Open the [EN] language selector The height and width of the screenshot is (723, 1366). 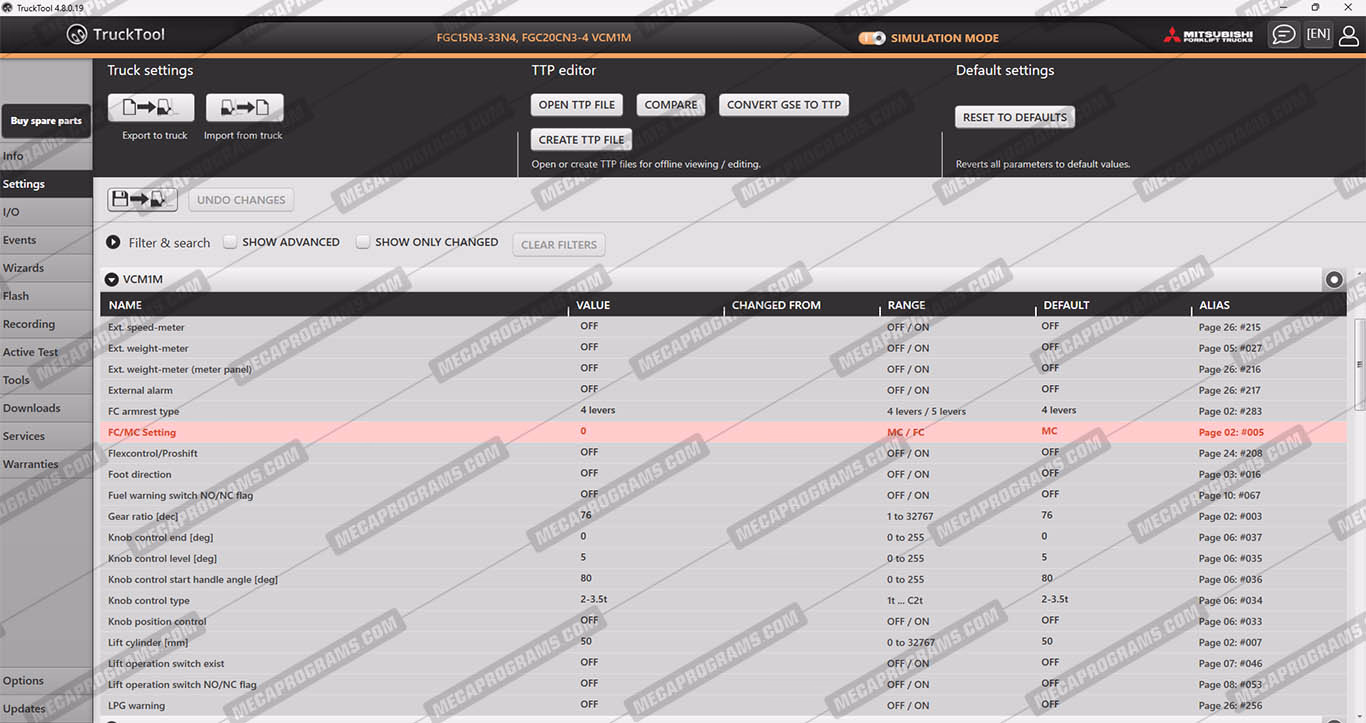1318,34
